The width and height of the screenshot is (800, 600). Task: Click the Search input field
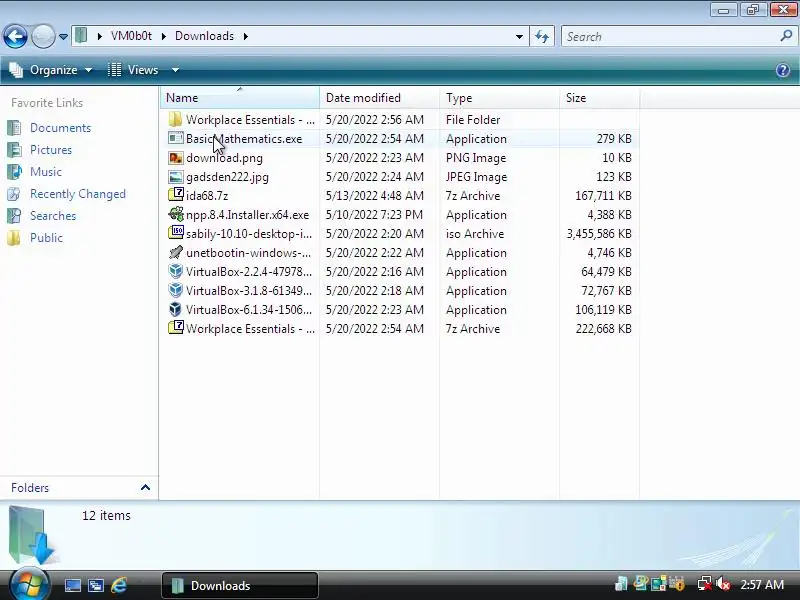point(670,36)
